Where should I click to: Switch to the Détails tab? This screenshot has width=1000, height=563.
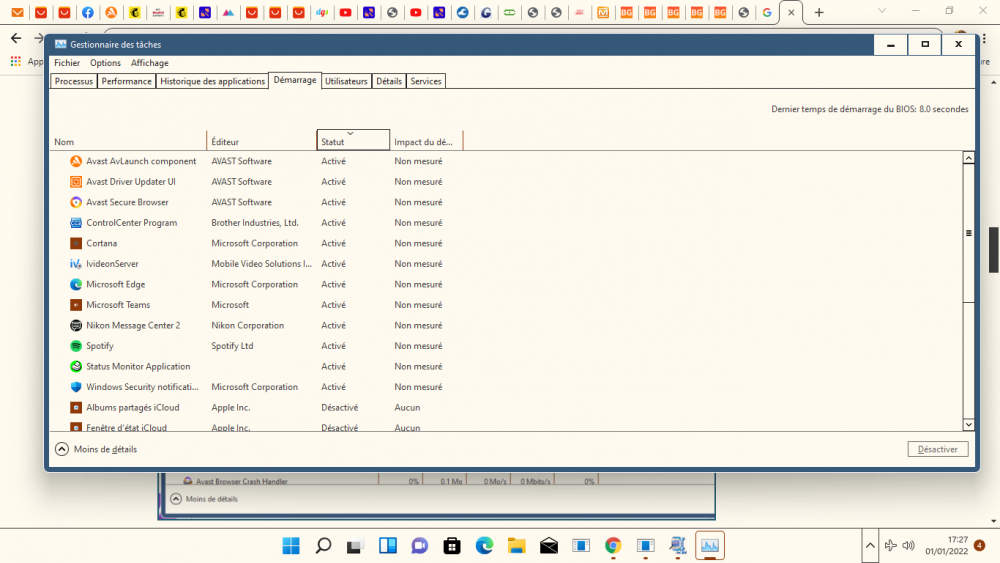point(389,81)
